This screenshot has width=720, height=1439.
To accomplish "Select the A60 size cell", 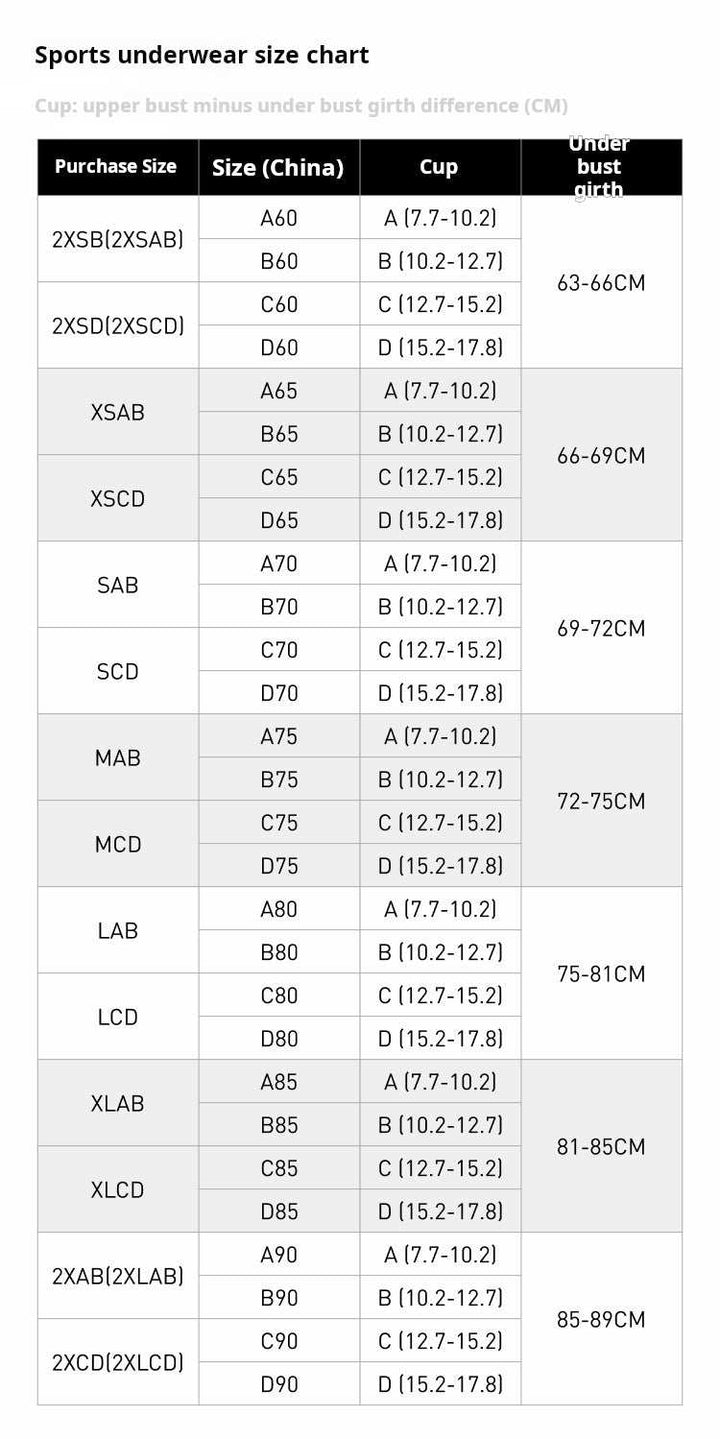I will [279, 218].
